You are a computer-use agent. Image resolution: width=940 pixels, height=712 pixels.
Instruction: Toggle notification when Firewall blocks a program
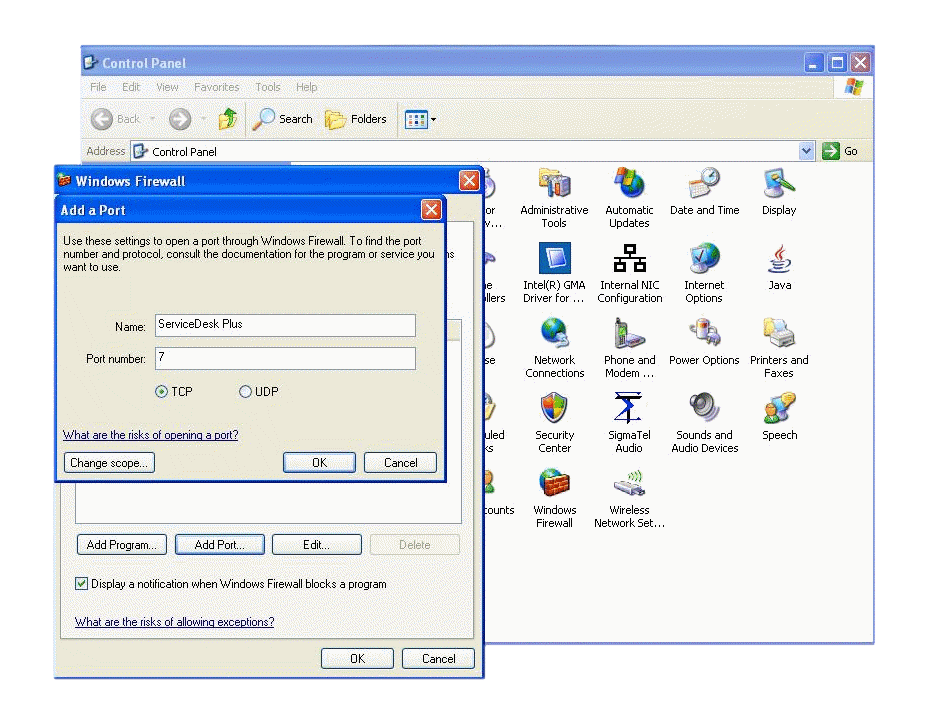pos(82,583)
